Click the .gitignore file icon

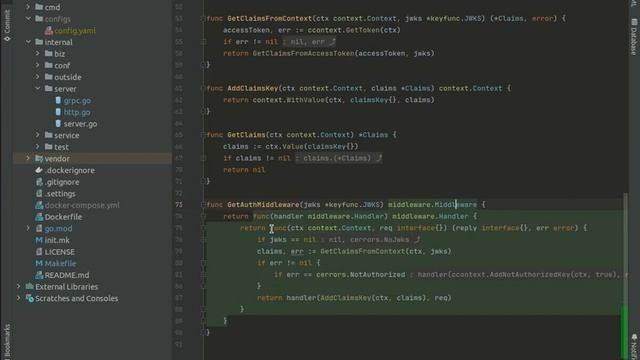click(39, 182)
